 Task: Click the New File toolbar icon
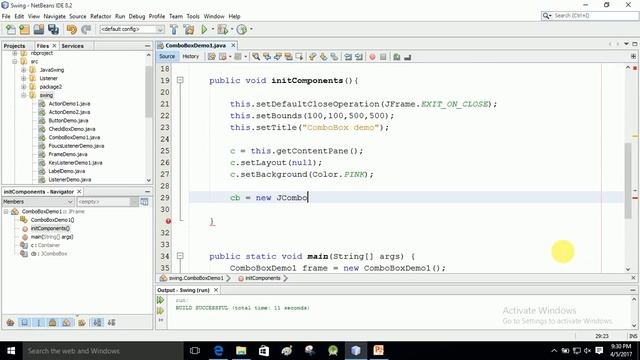11,29
